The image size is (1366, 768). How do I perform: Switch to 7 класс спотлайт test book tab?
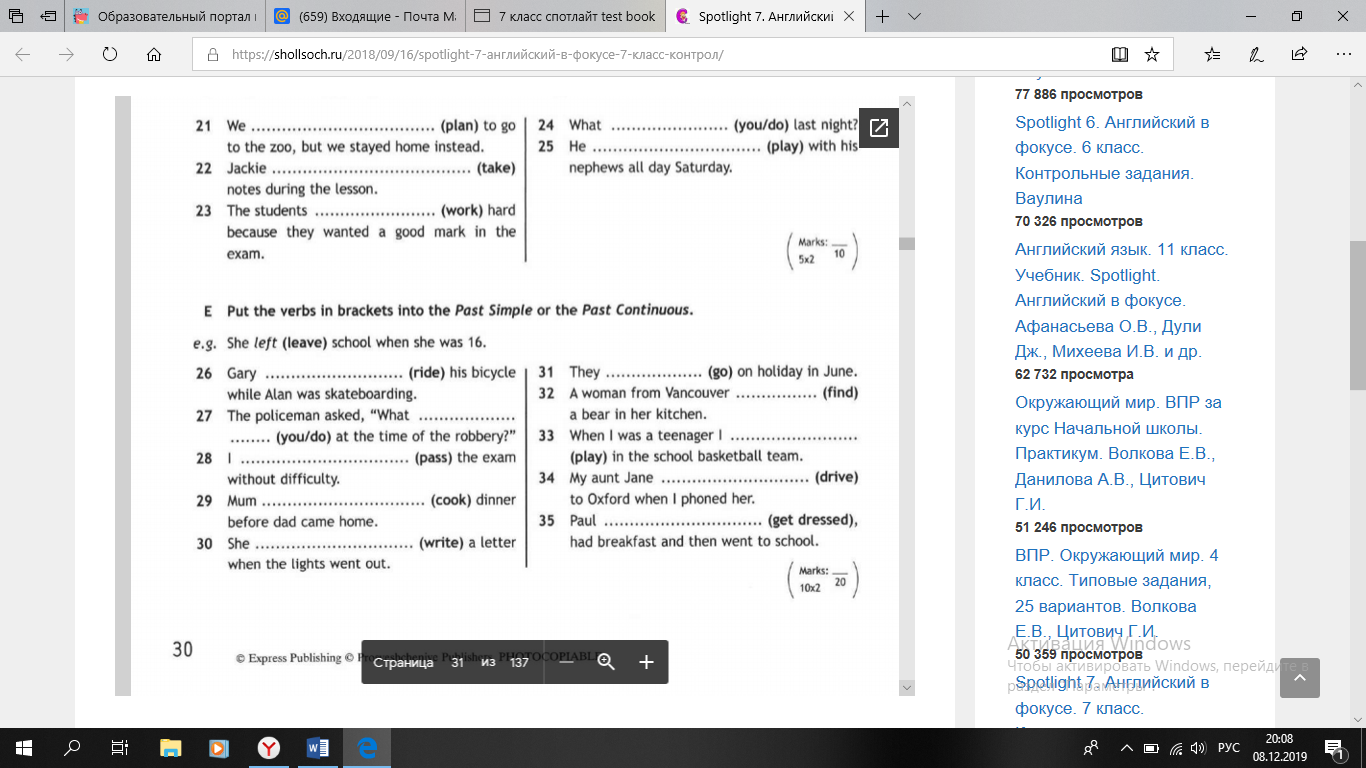click(x=565, y=16)
